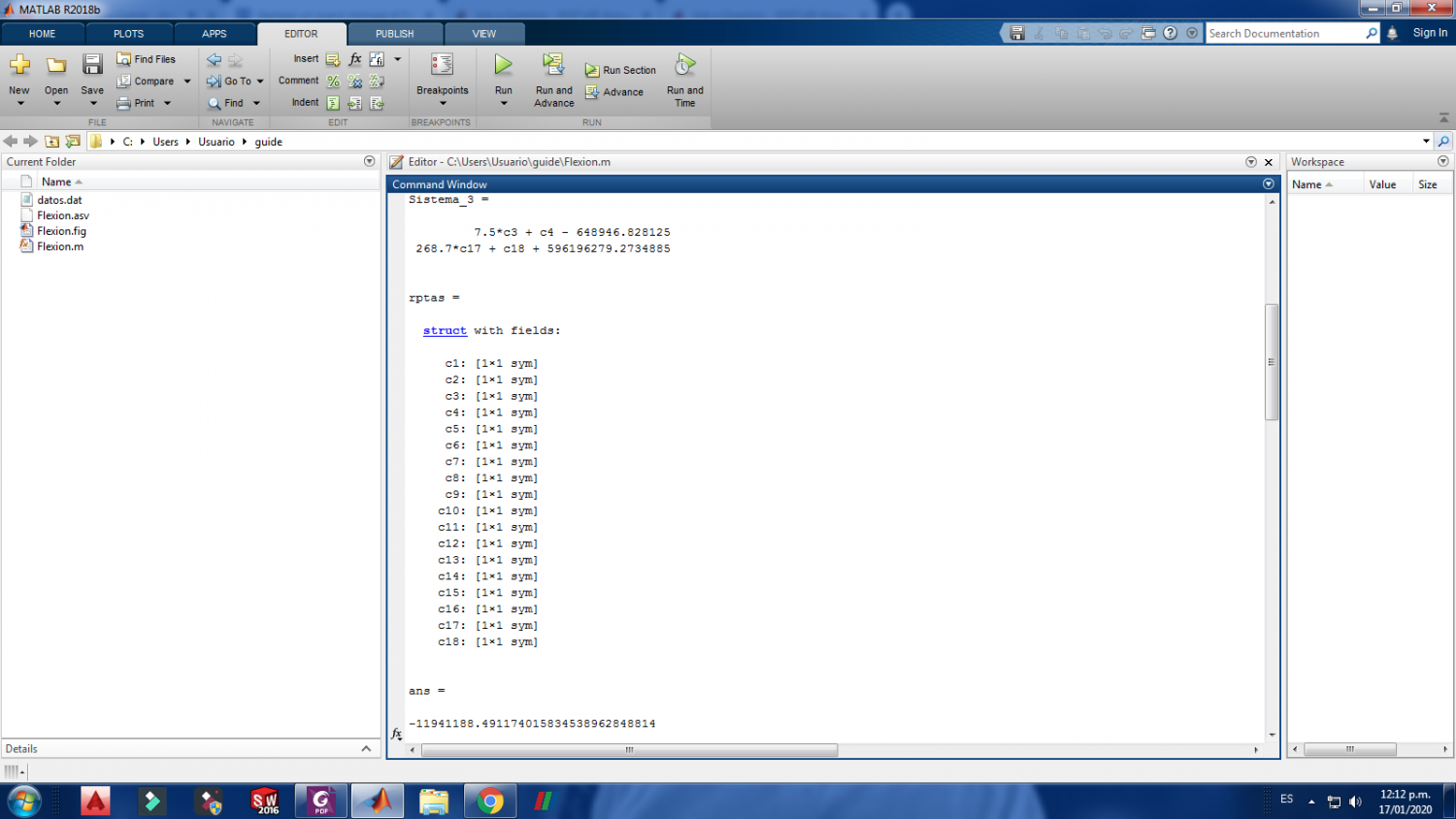Click Run Section
1456x819 pixels.
(x=620, y=71)
